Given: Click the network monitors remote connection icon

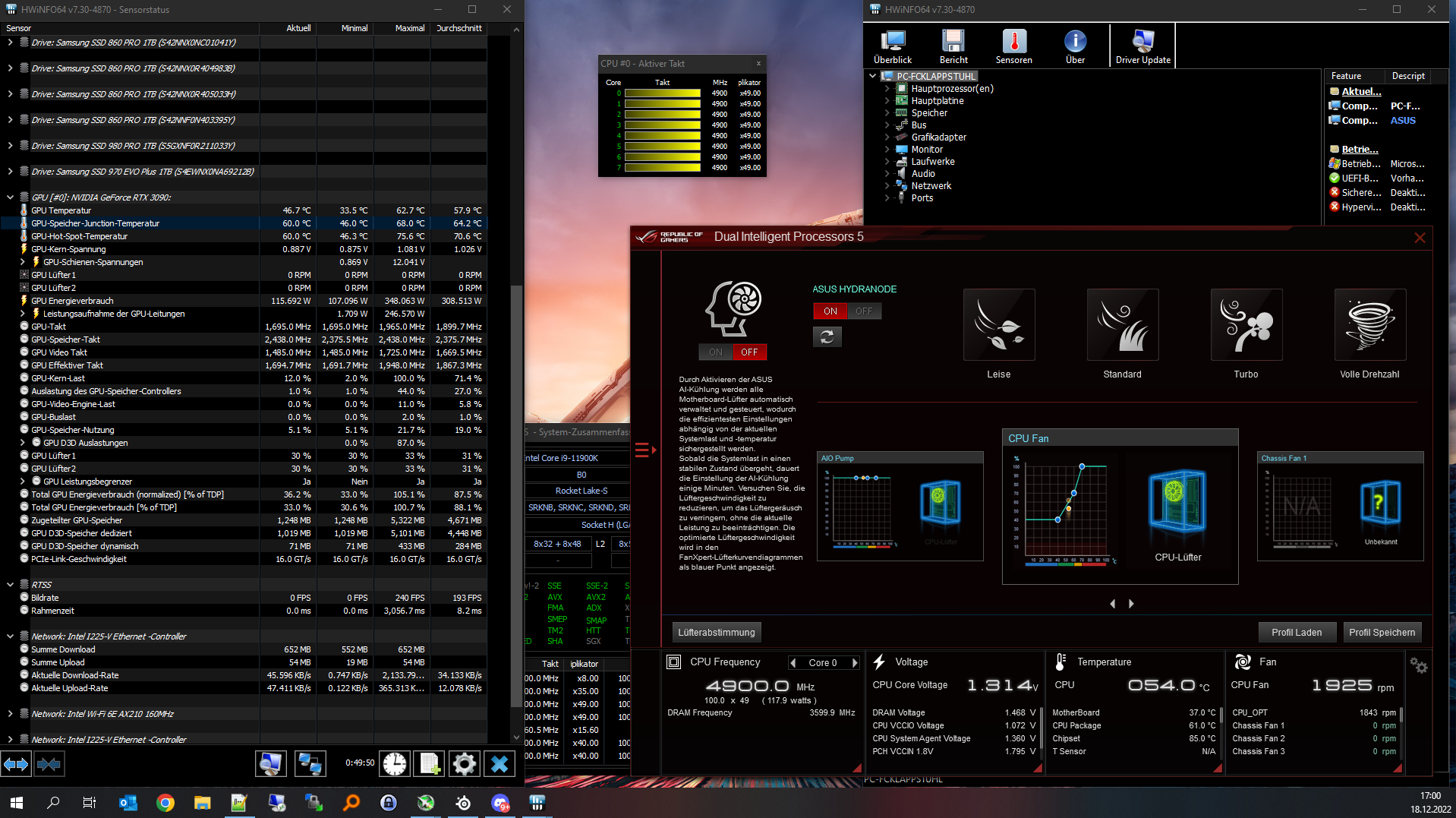Looking at the screenshot, I should point(310,764).
